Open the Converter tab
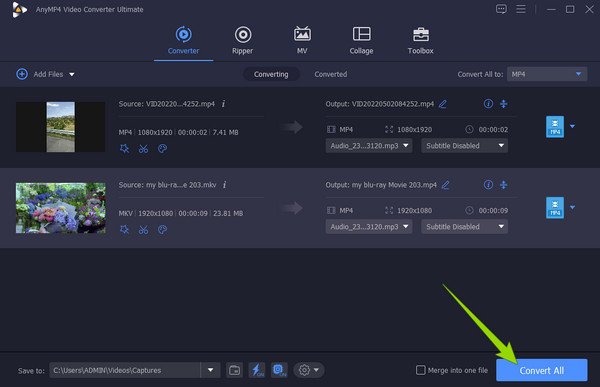The height and width of the screenshot is (387, 600). tap(183, 41)
